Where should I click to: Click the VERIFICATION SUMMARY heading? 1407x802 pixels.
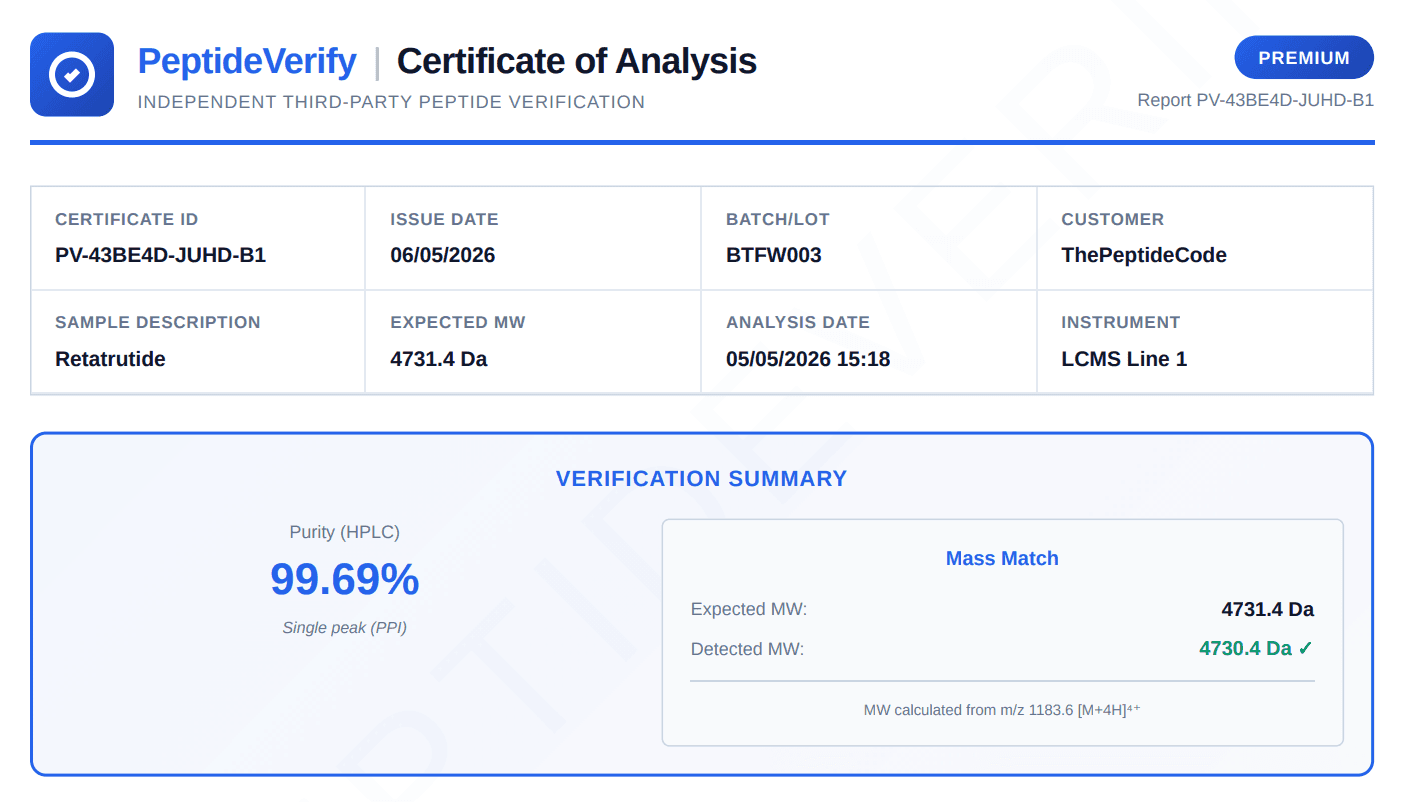702,479
